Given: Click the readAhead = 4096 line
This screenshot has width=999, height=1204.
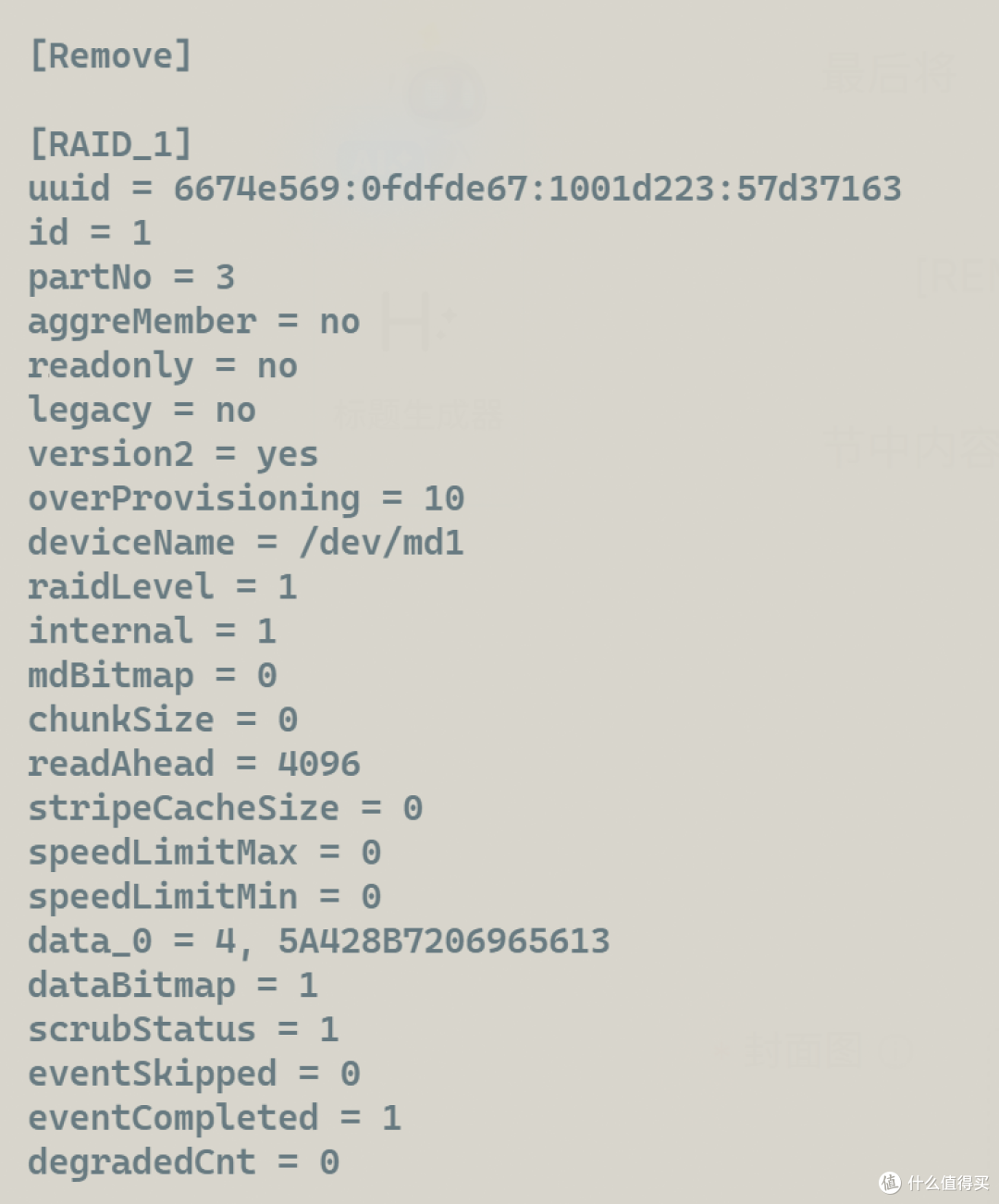Looking at the screenshot, I should 194,765.
